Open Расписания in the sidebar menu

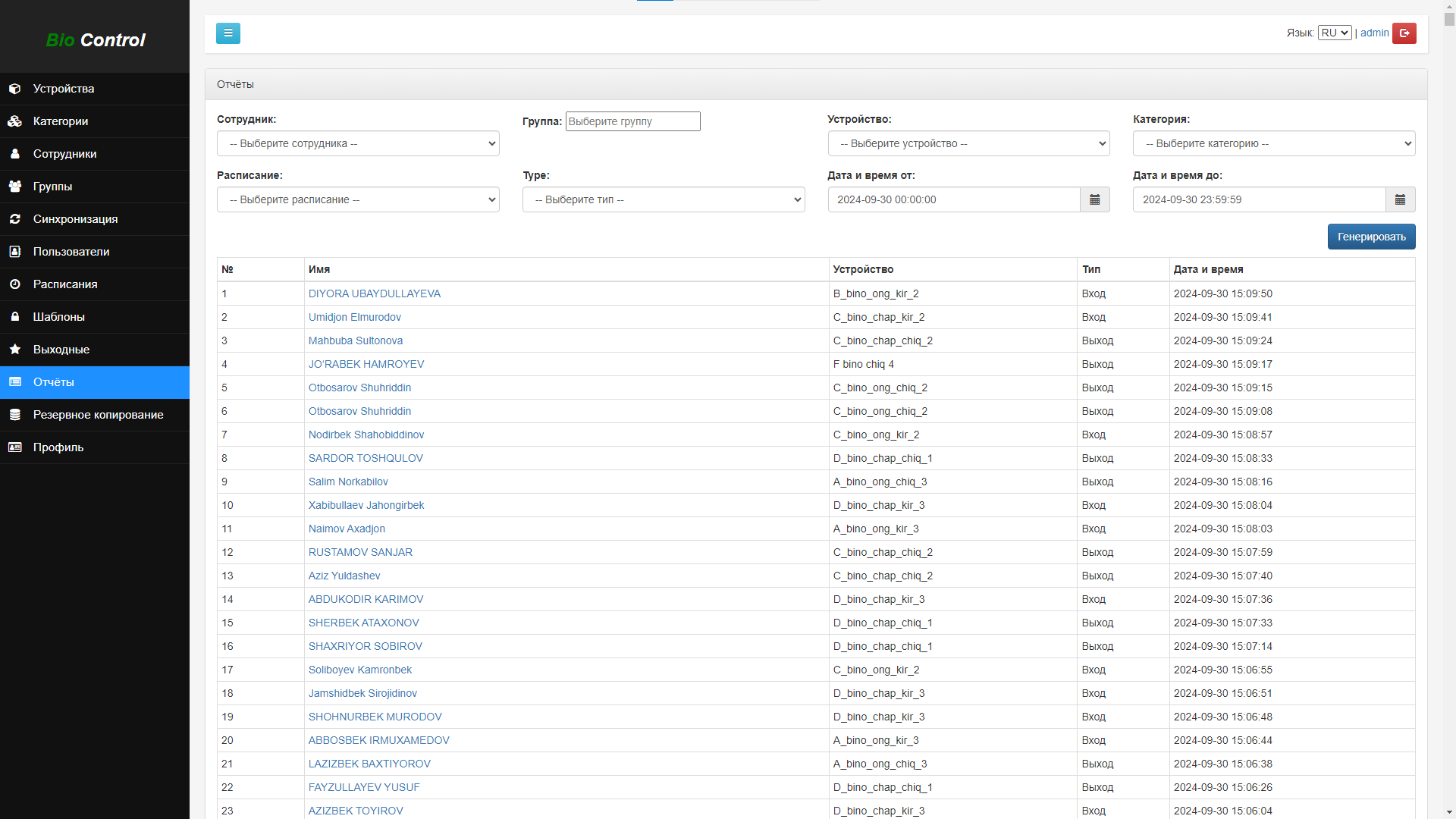(95, 284)
